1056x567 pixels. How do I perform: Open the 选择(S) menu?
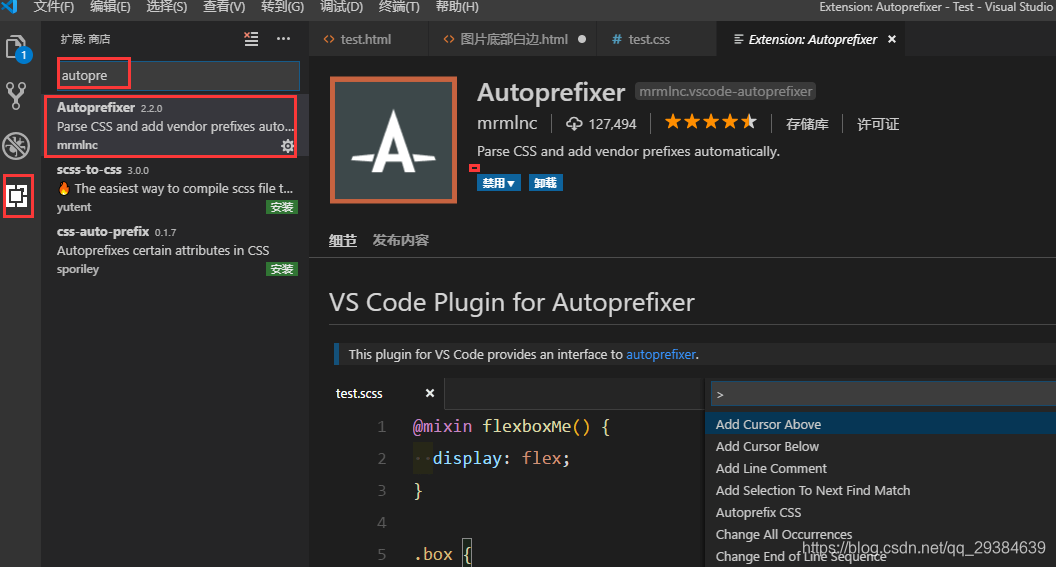(167, 7)
